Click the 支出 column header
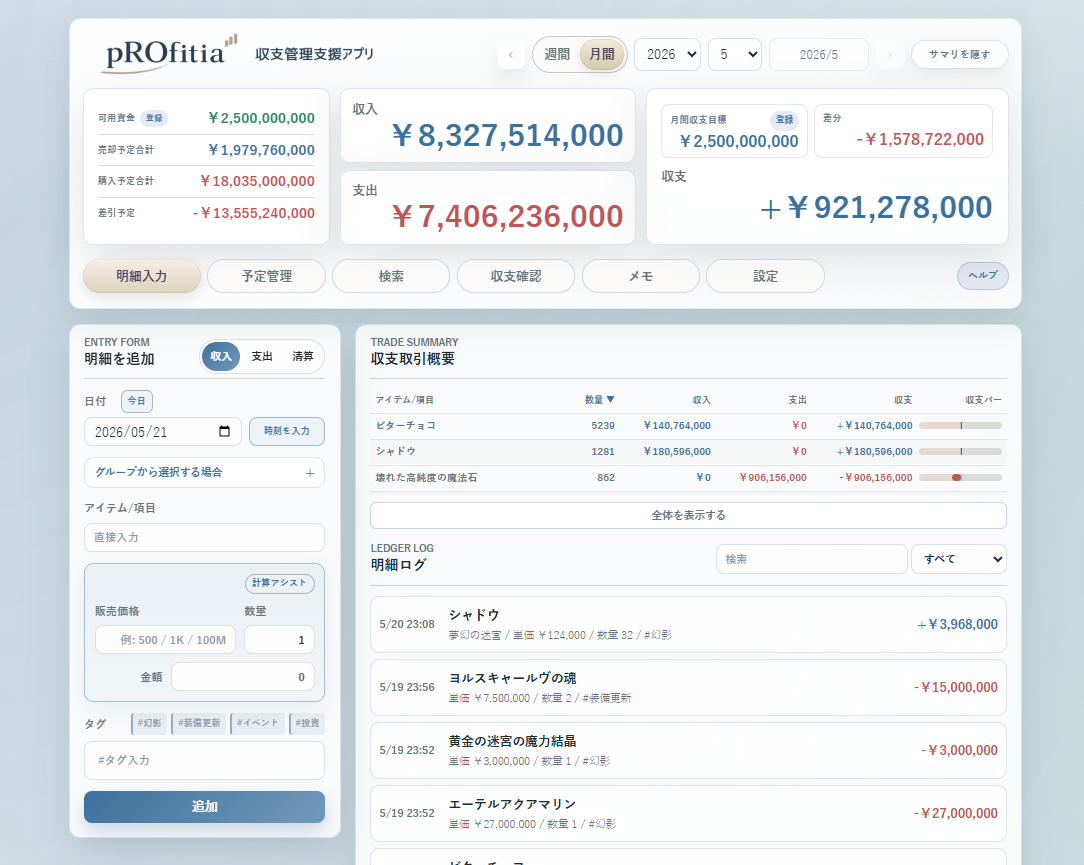 pyautogui.click(x=797, y=400)
